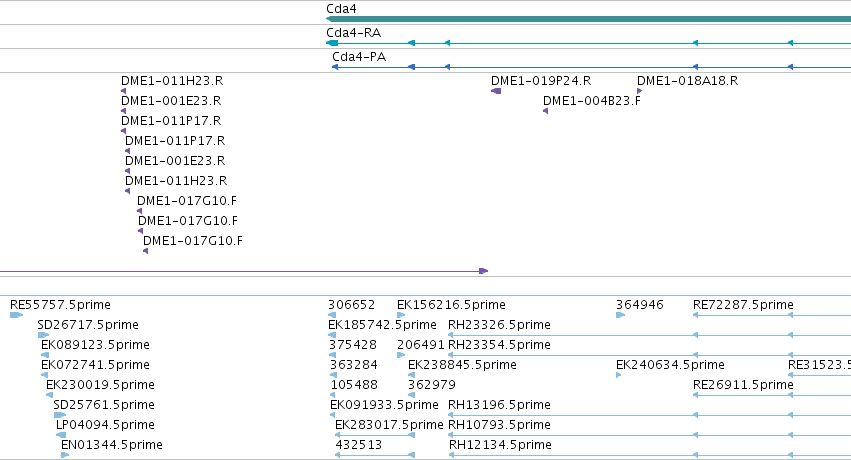Select EST EK230019.5prime
Image resolution: width=851 pixels, height=460 pixels.
click(100, 385)
